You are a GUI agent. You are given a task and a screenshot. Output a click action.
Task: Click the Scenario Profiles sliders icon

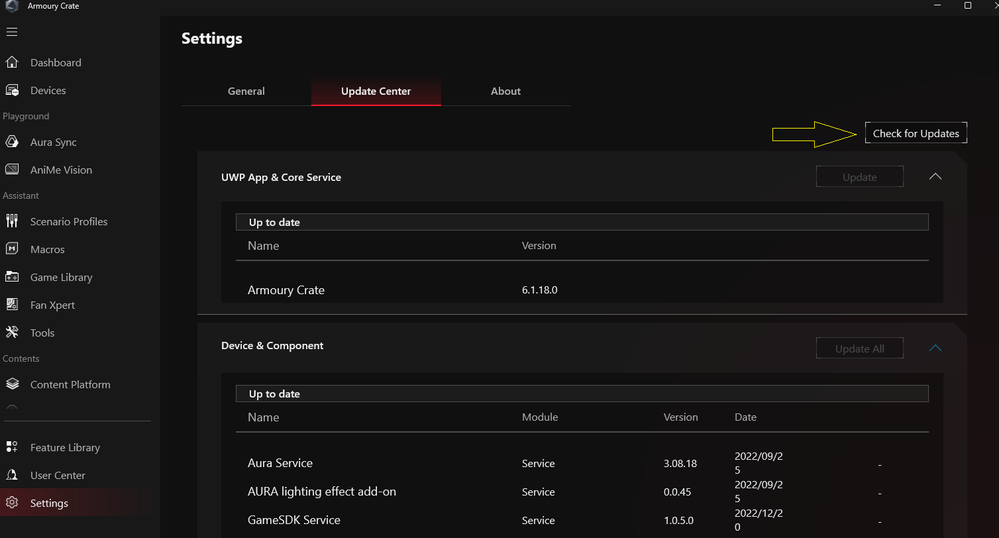pos(11,221)
